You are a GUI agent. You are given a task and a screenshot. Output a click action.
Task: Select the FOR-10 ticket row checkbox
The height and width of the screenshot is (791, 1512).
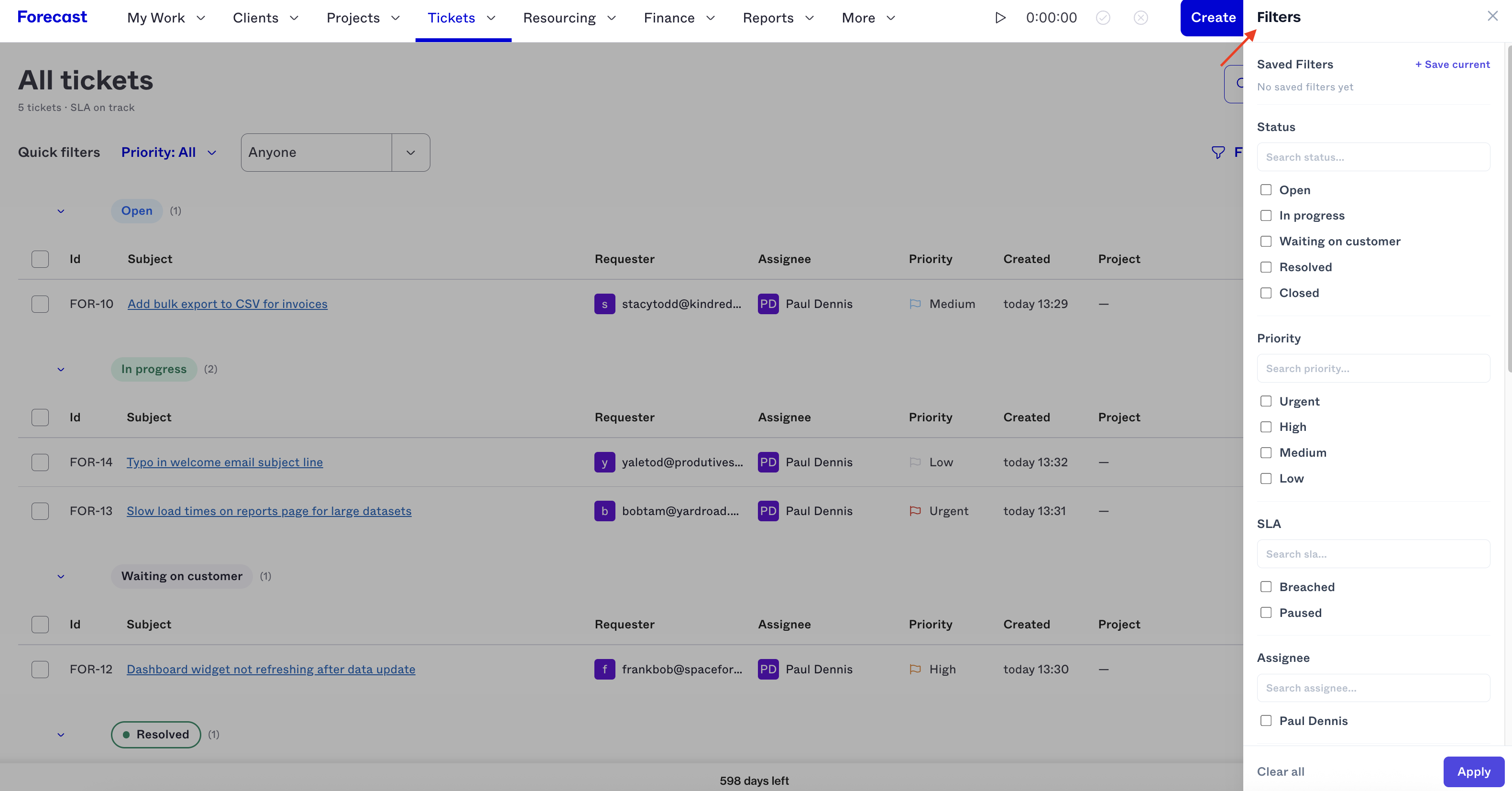coord(40,304)
